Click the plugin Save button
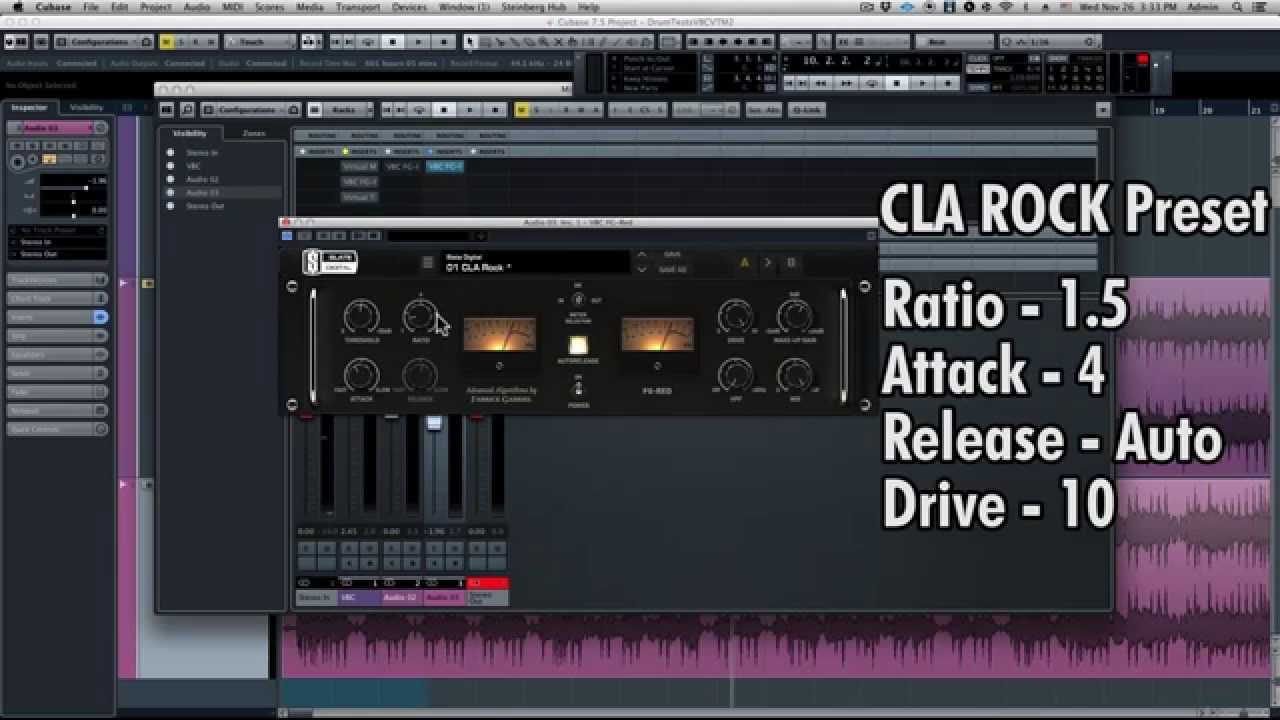The height and width of the screenshot is (720, 1280). [x=672, y=255]
